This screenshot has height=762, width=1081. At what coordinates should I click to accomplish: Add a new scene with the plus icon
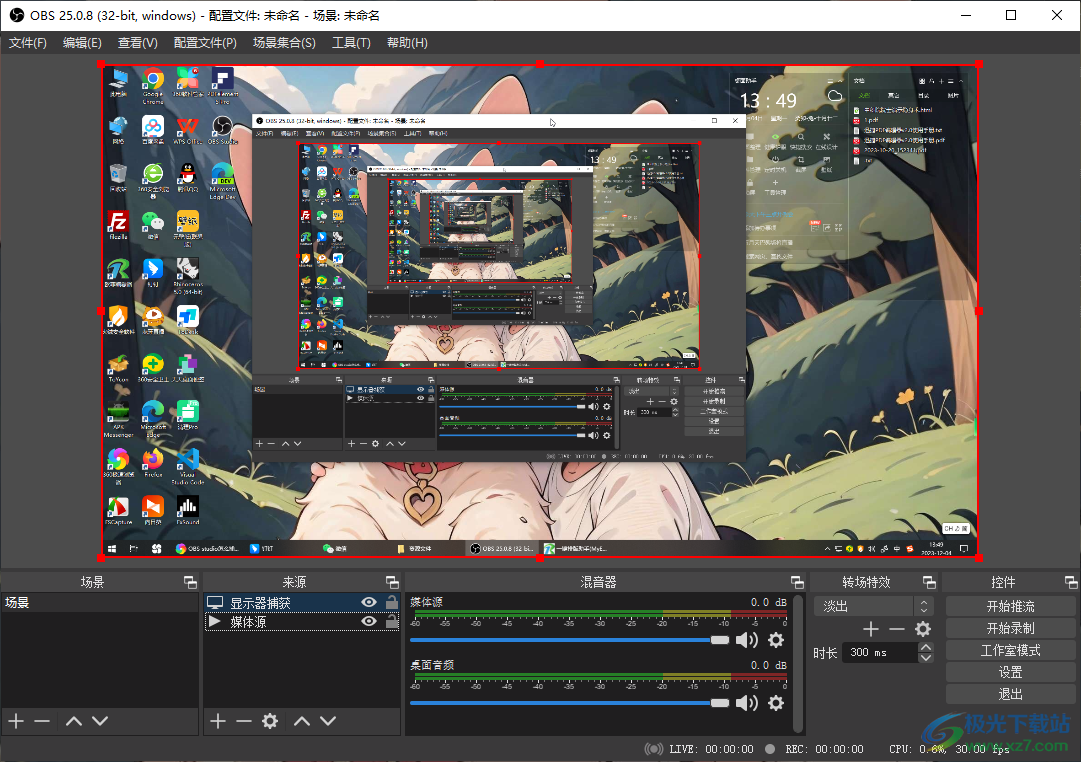tap(16, 721)
